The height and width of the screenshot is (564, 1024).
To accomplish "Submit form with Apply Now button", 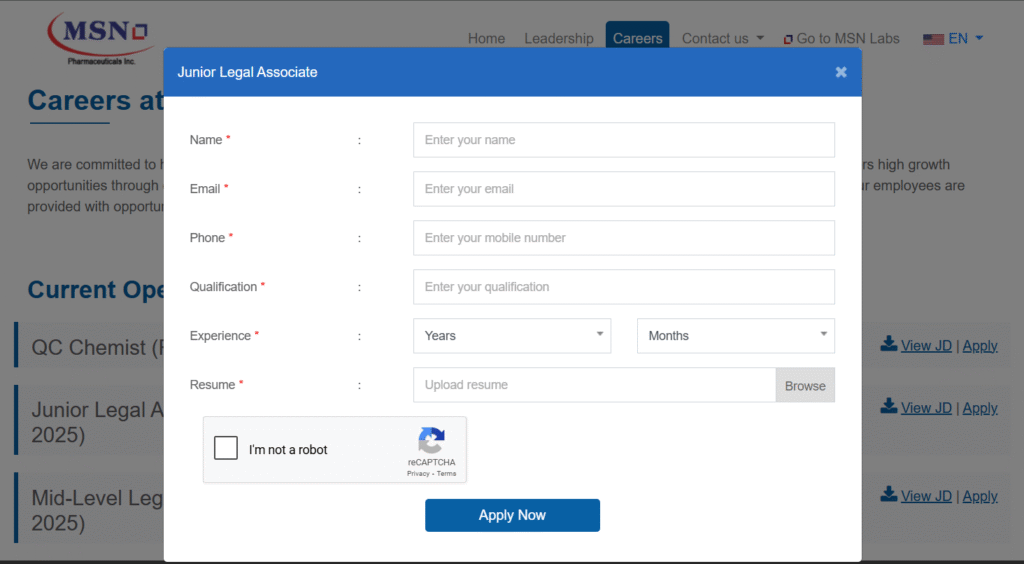I will 512,515.
